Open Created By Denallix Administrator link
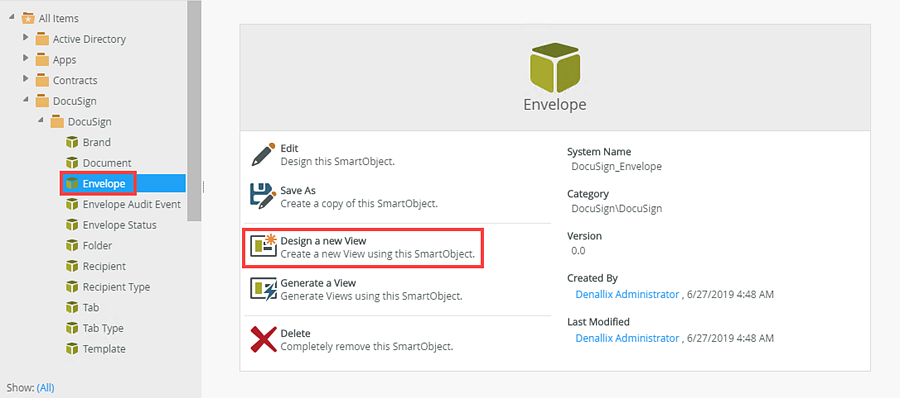The width and height of the screenshot is (900, 399). coord(627,295)
